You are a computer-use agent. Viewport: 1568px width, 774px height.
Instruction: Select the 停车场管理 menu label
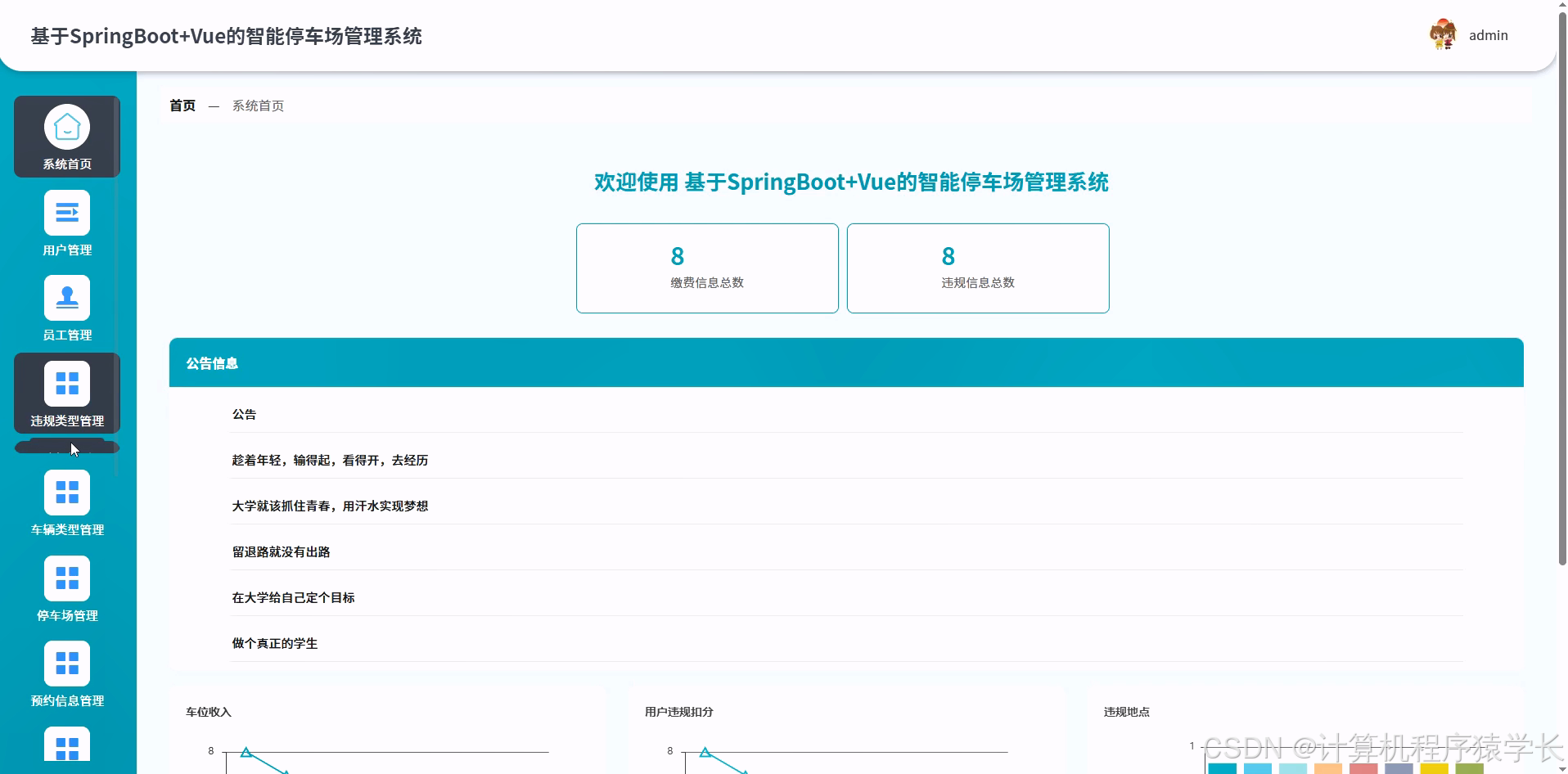coord(67,616)
